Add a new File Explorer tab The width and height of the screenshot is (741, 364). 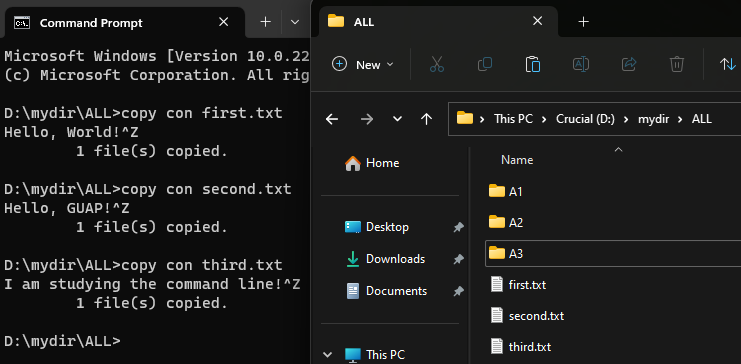tap(584, 22)
